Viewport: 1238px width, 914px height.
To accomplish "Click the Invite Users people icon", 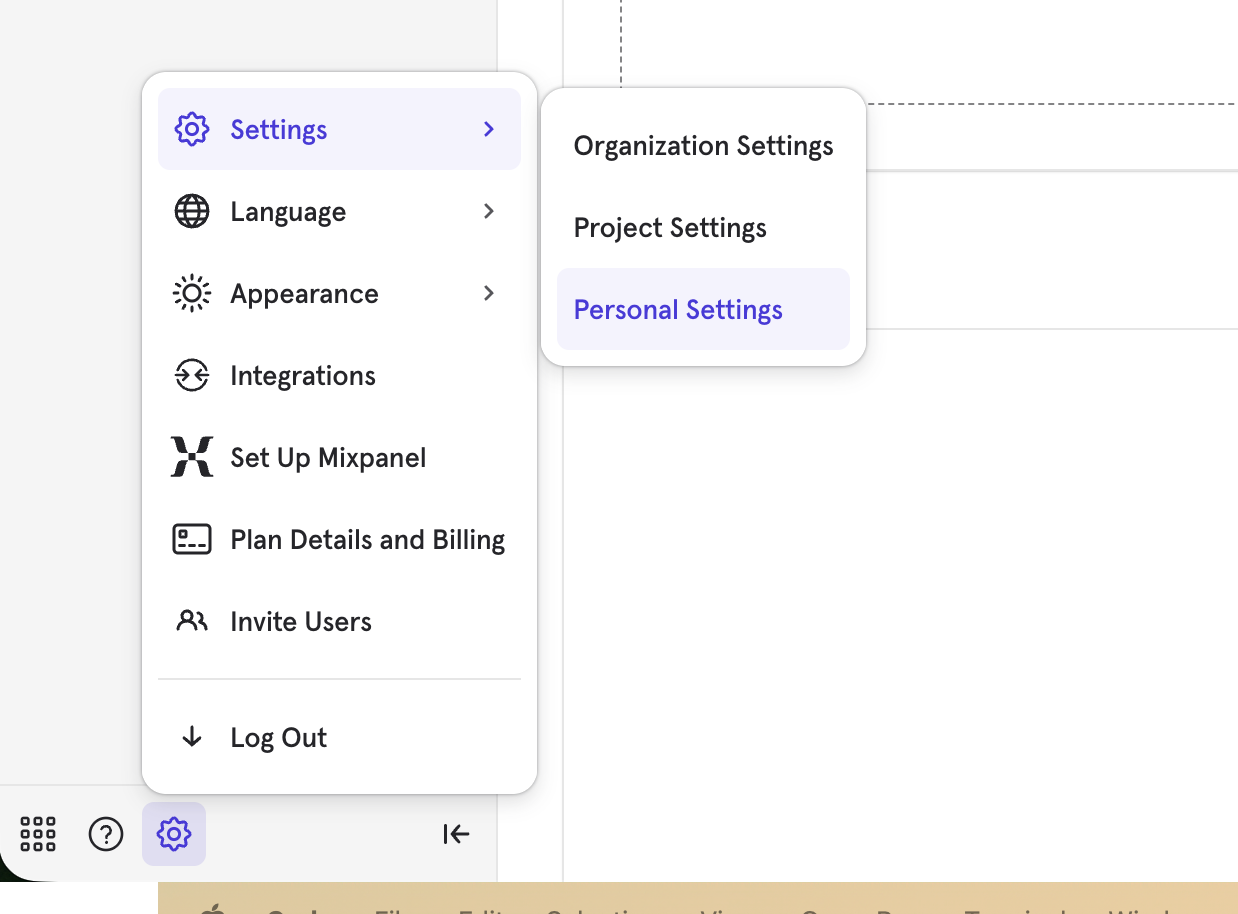I will (191, 621).
